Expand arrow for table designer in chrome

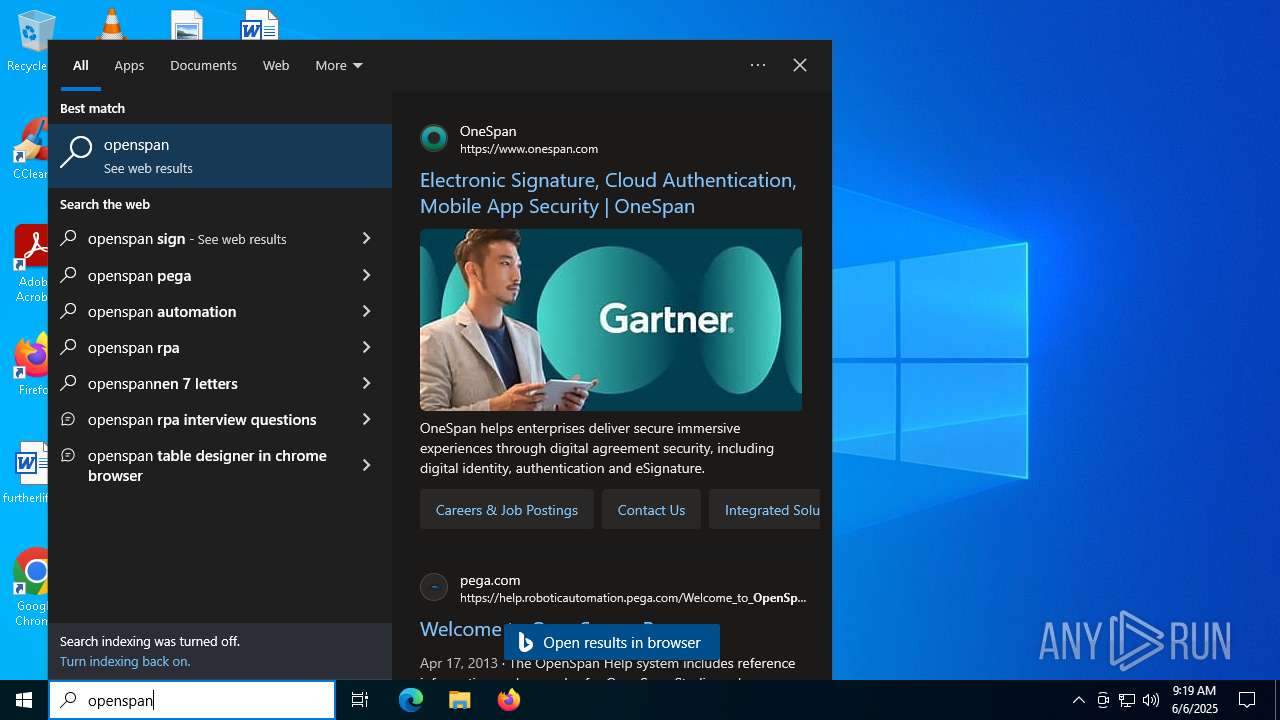coord(366,465)
